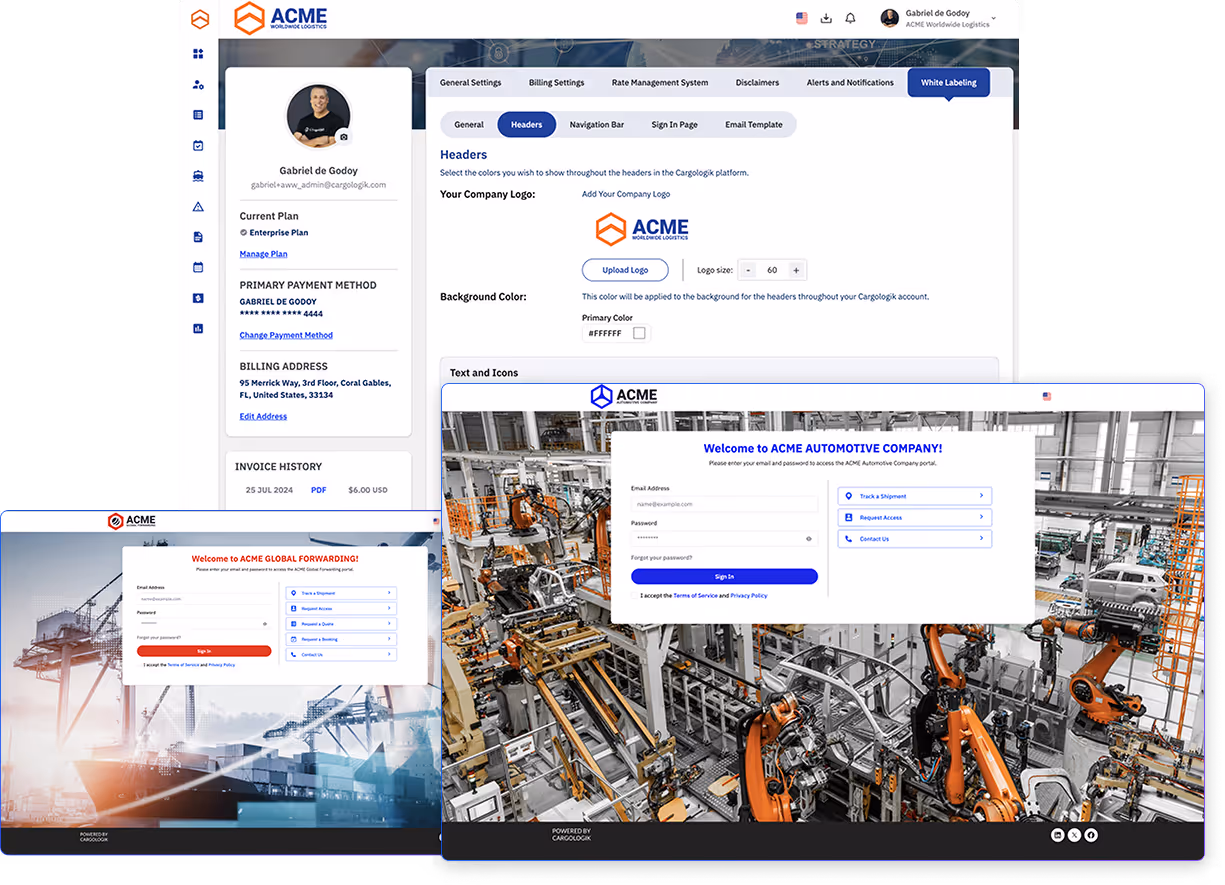Open Contact Us in Automotive portal
The width and height of the screenshot is (1225, 885).
(915, 539)
